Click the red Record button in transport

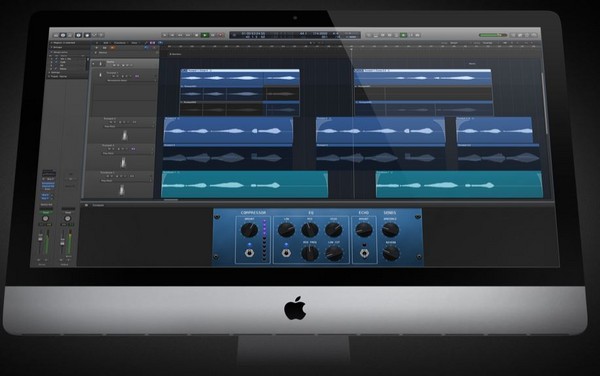click(221, 35)
